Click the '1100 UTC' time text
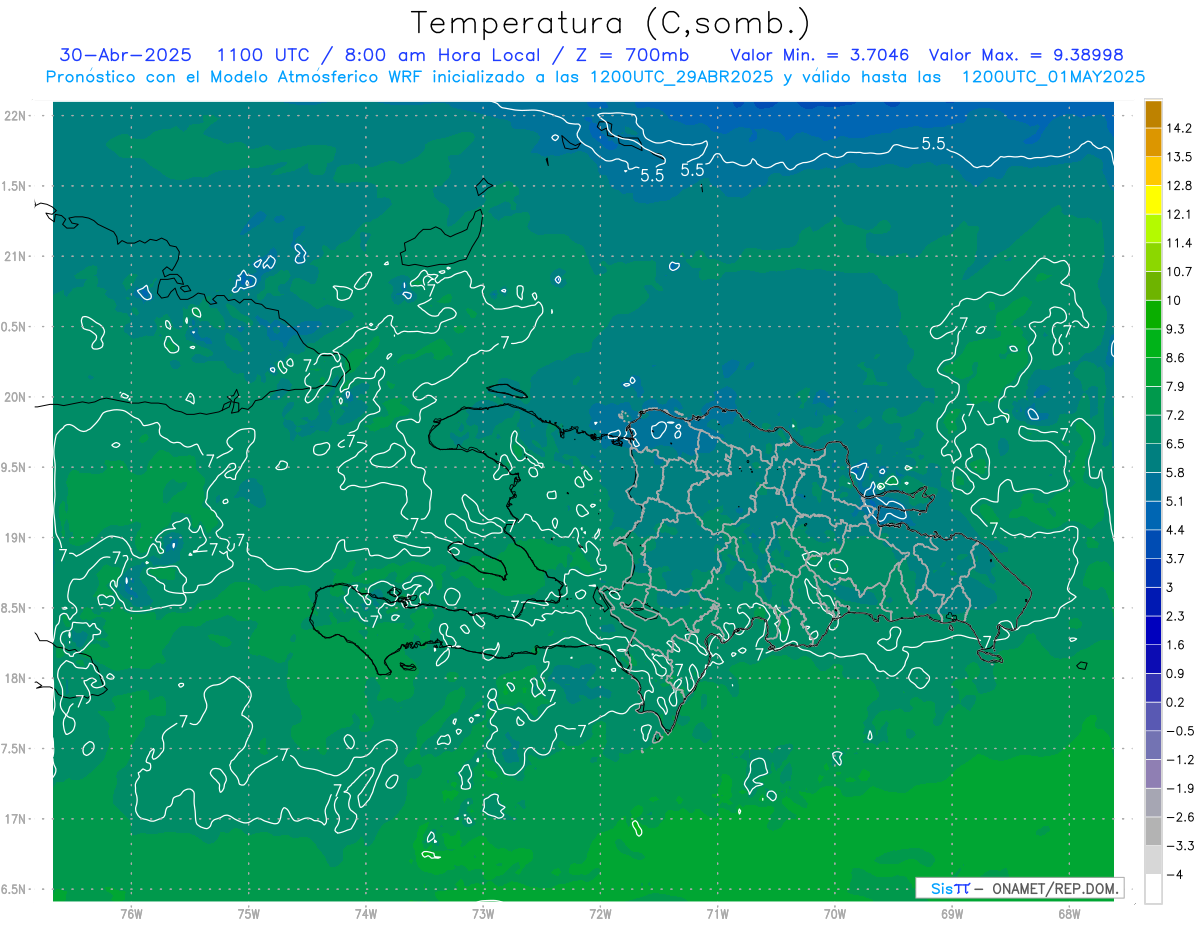Image resolution: width=1200 pixels, height=927 pixels. (x=262, y=55)
